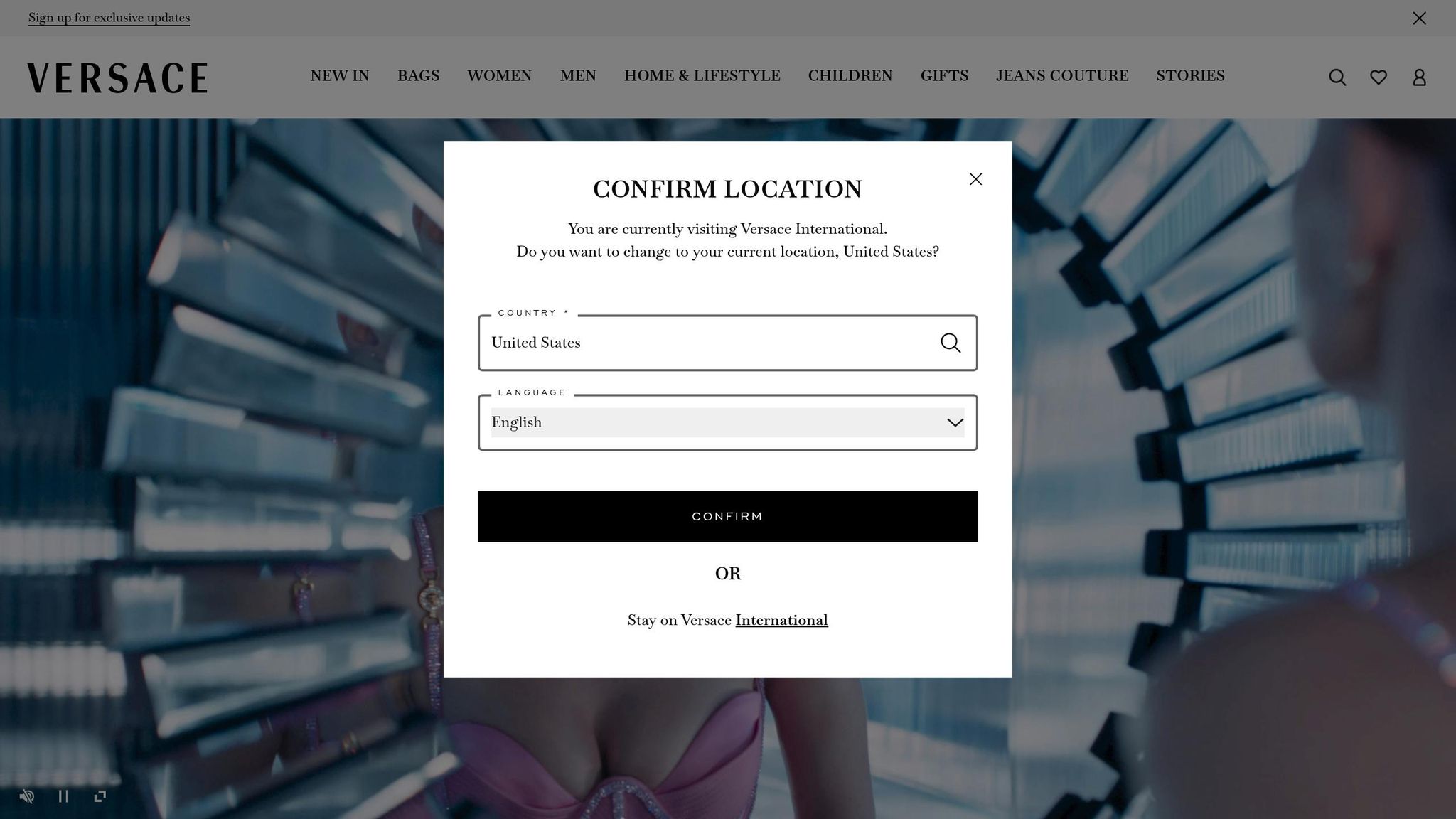Screen dimensions: 1456x819
Task: Click 'You are currently visiting Versace International' text
Action: click(x=727, y=229)
